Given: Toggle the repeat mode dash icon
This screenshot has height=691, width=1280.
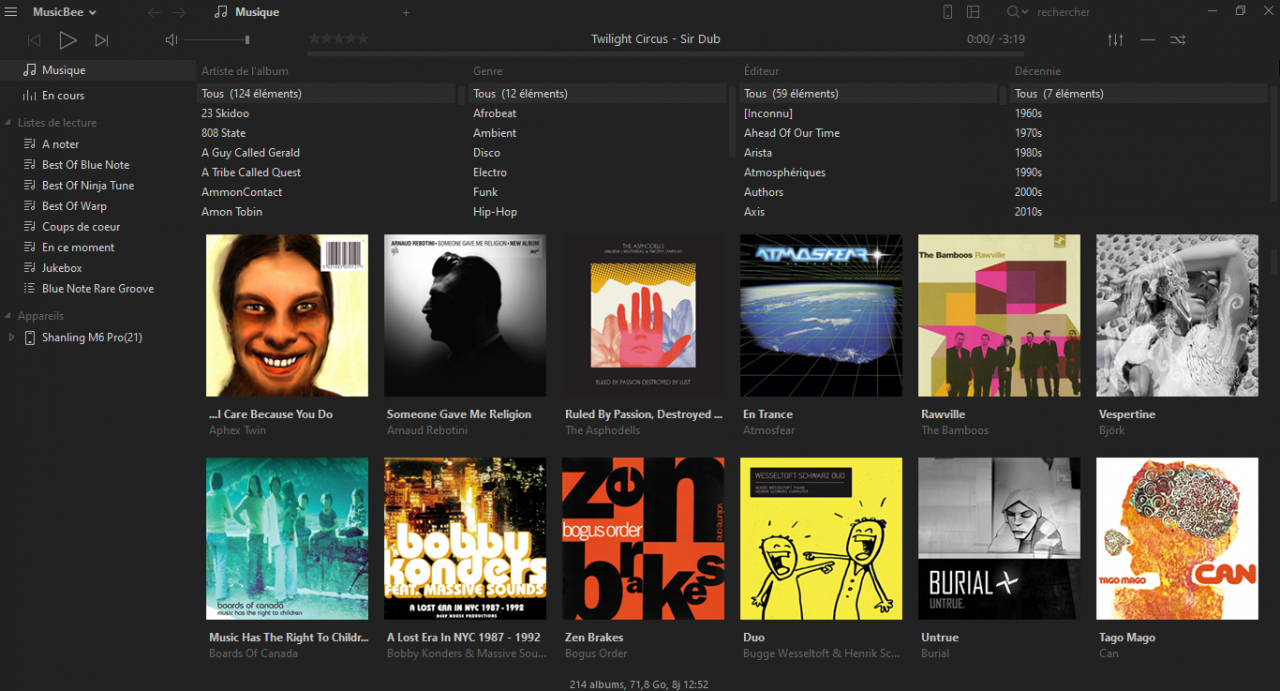Looking at the screenshot, I should pos(1147,40).
